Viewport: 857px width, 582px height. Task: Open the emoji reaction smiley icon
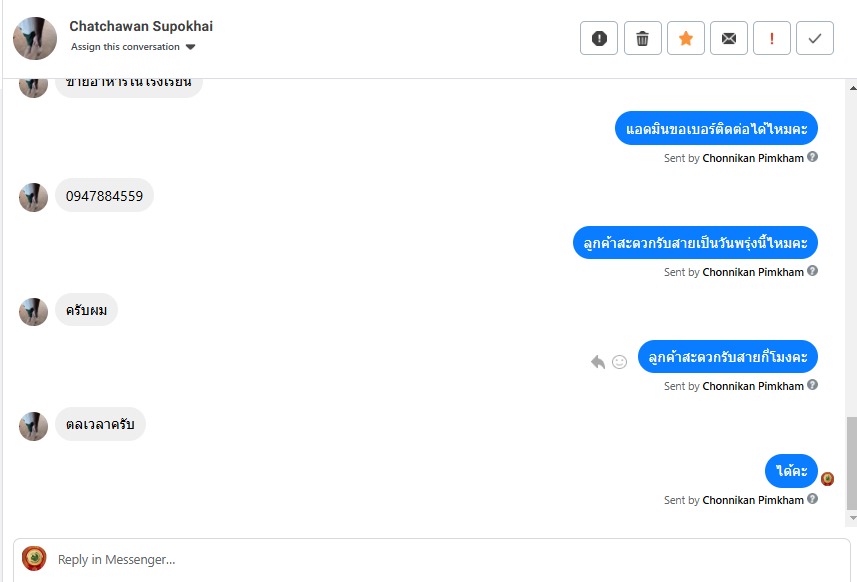(619, 361)
